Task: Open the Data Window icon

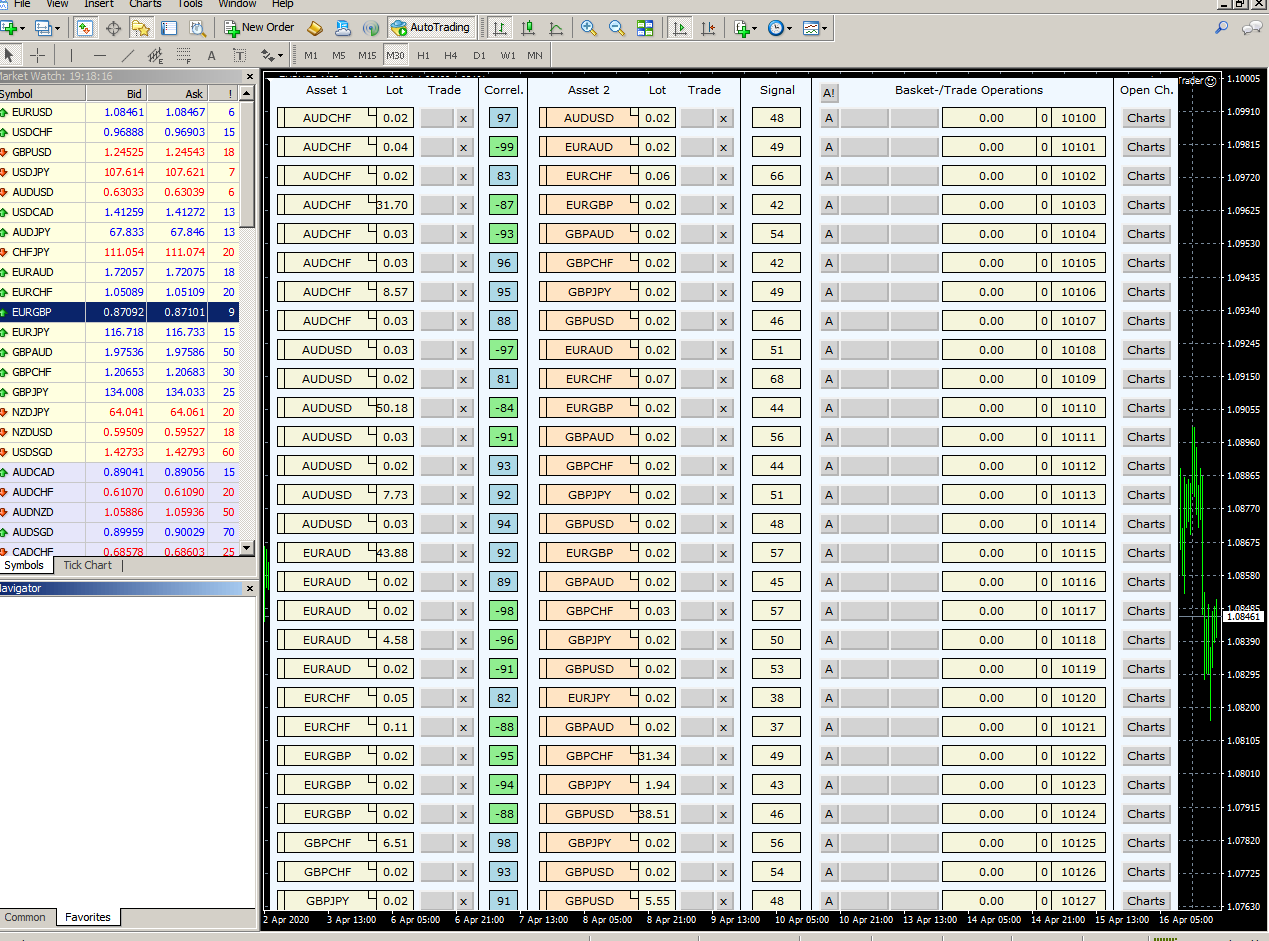Action: tap(113, 28)
